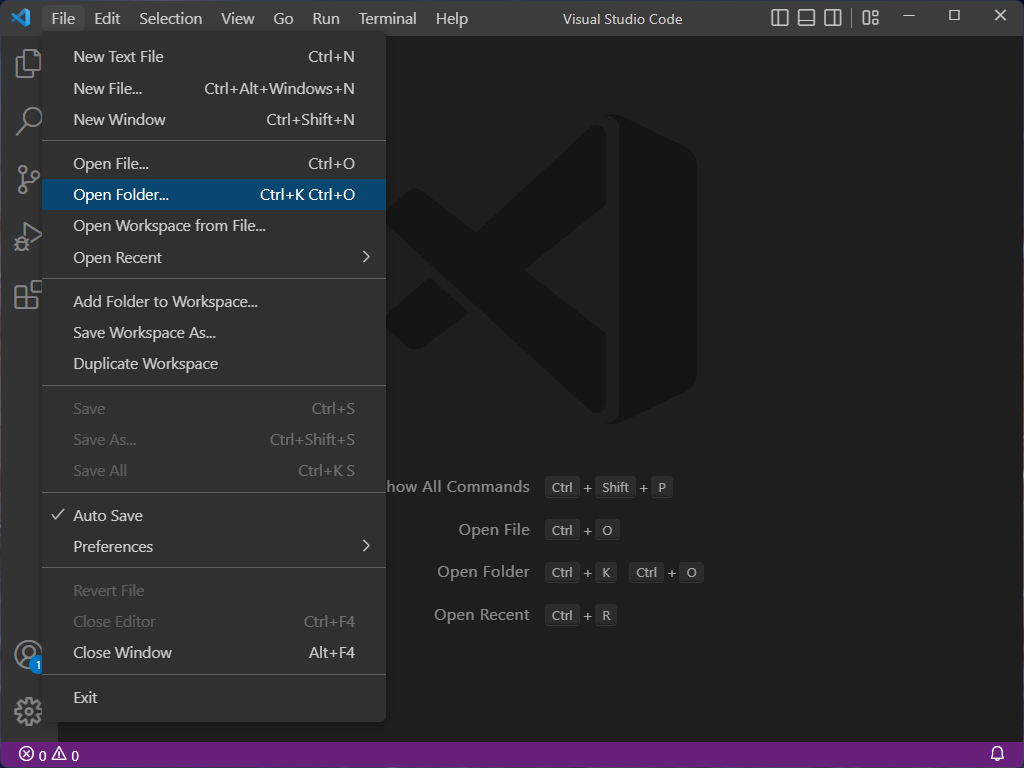
Task: Open the Run and Debug view icon
Action: 28,238
